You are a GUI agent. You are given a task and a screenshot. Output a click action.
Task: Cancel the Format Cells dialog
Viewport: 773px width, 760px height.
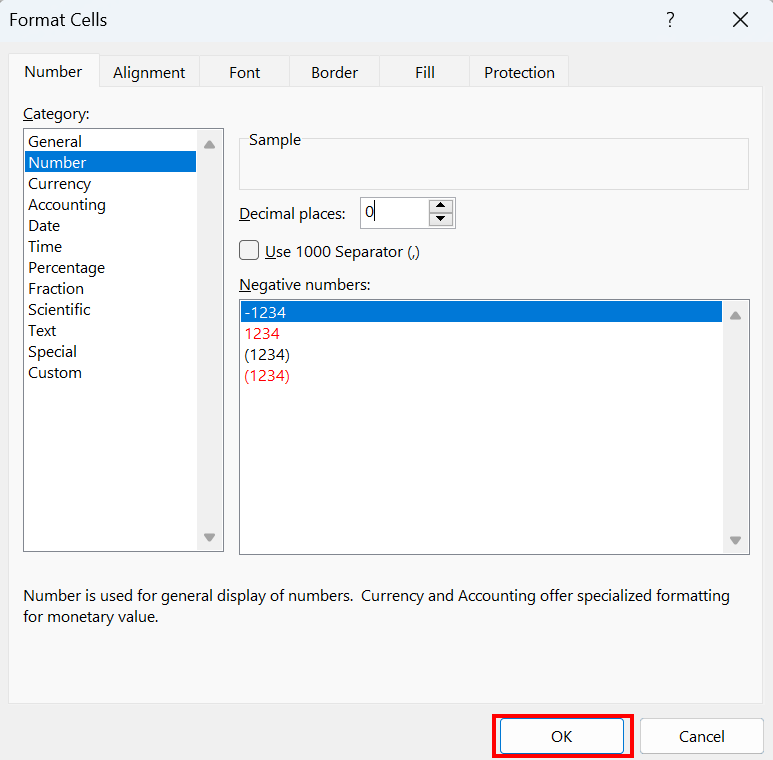click(x=701, y=736)
